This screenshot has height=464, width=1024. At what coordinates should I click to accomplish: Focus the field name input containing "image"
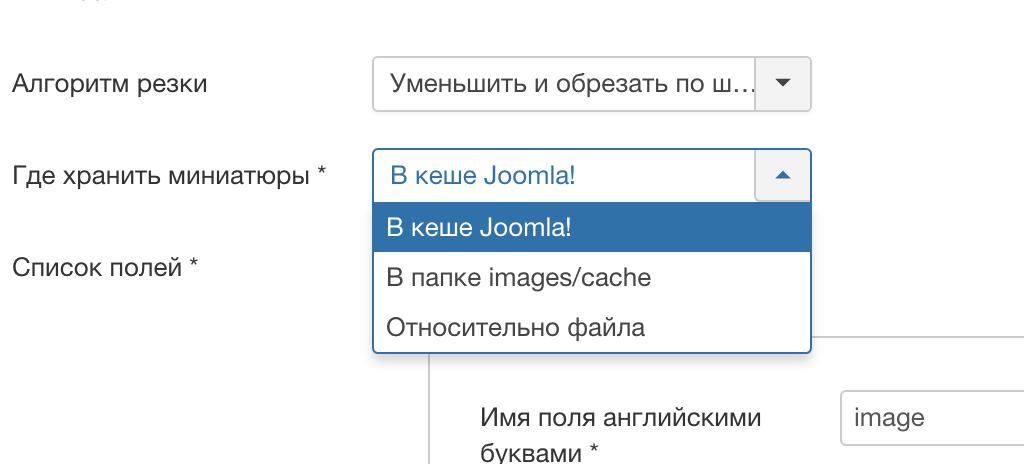click(x=930, y=417)
